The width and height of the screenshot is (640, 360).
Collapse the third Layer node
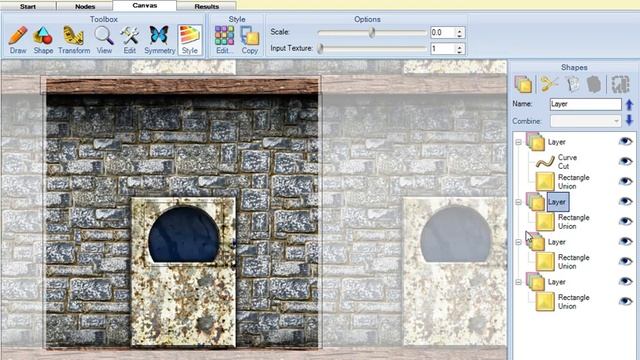(x=518, y=242)
